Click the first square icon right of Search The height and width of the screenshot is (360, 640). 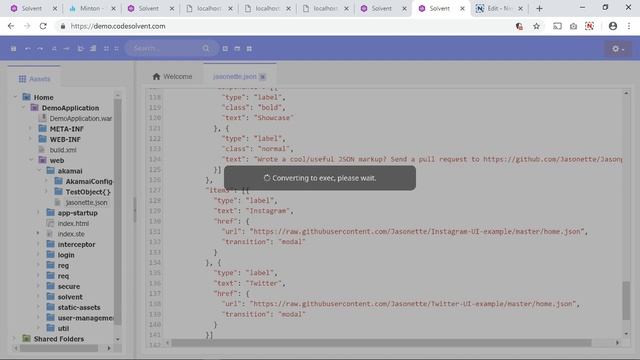(225, 49)
